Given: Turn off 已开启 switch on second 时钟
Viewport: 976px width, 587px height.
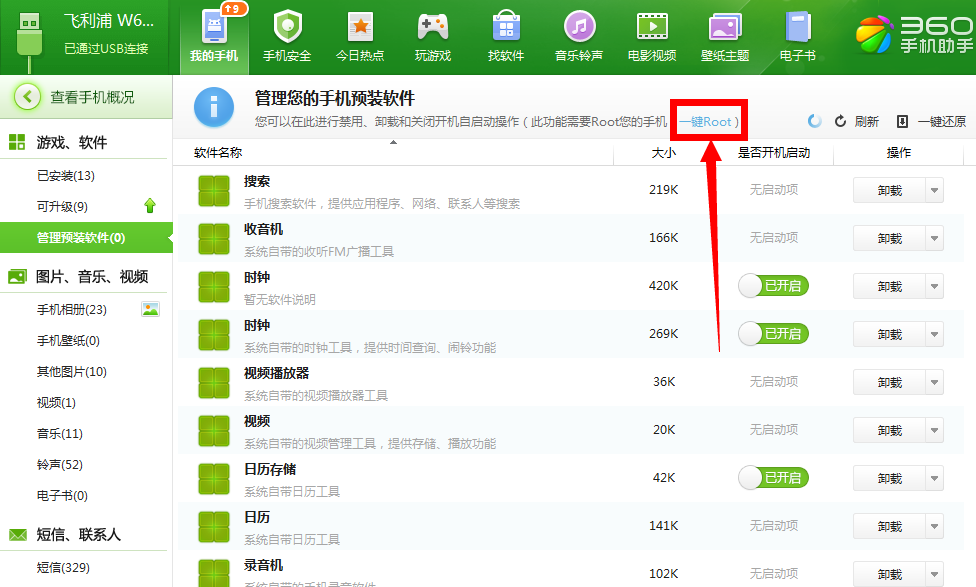Looking at the screenshot, I should [773, 334].
